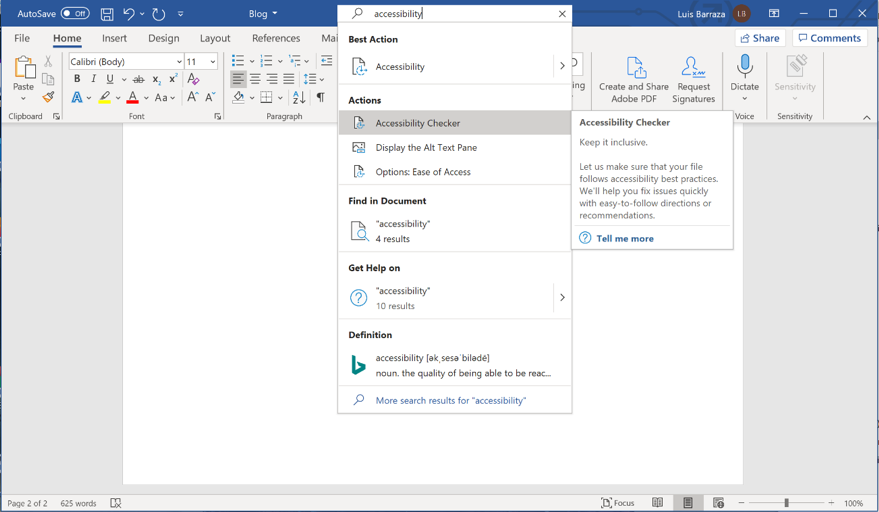Screen dimensions: 879x512
Task: Toggle Underline formatting
Action: (x=110, y=79)
